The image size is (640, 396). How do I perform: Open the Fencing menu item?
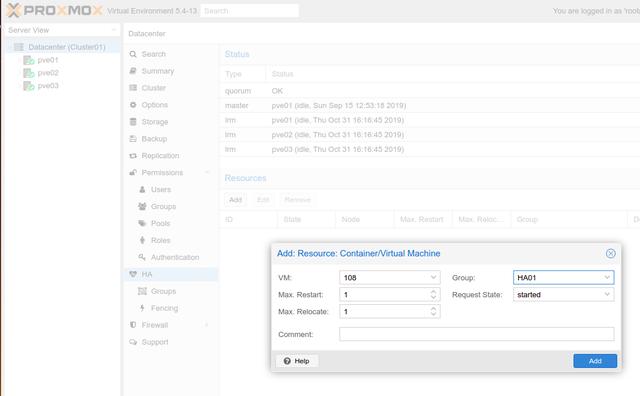point(171,308)
